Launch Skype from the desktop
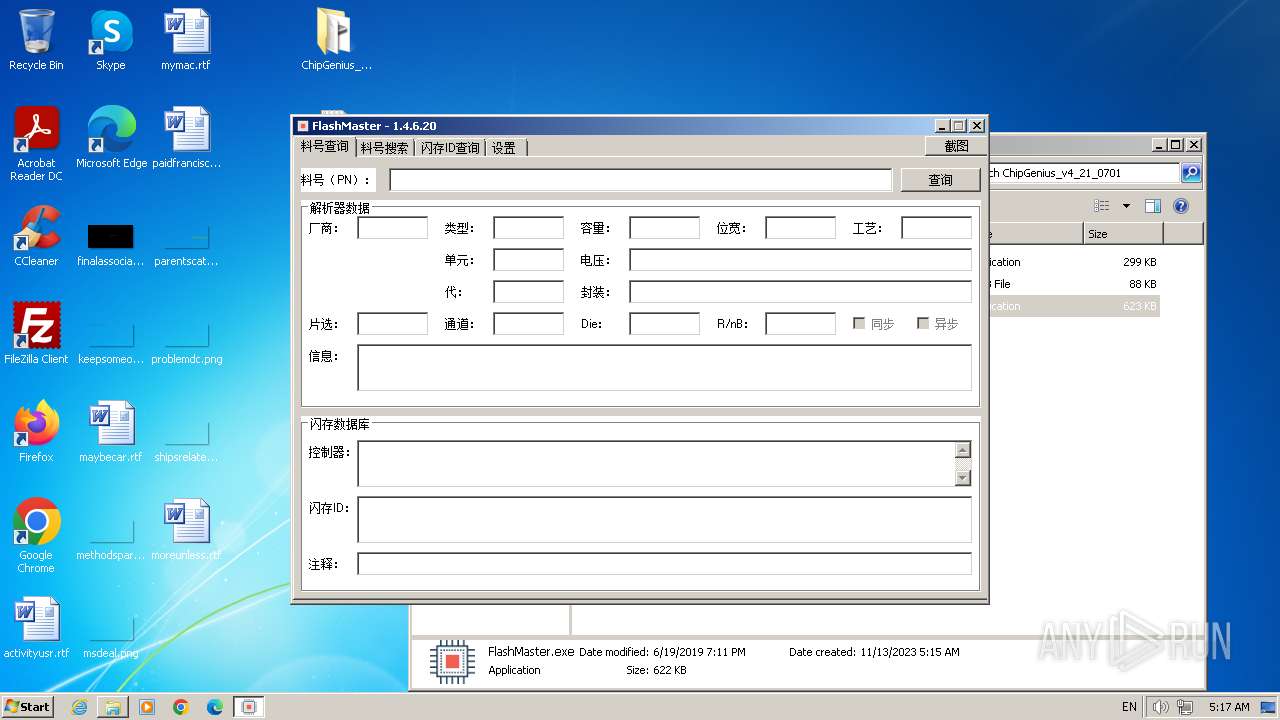 [x=111, y=40]
